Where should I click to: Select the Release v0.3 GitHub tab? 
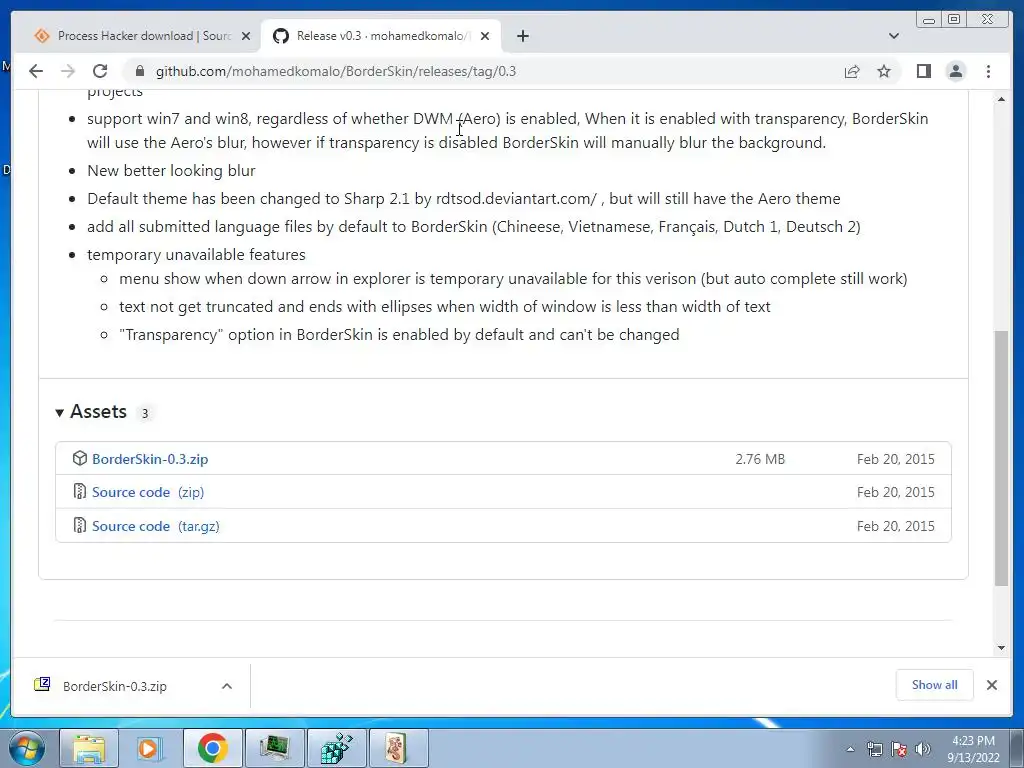(x=381, y=36)
